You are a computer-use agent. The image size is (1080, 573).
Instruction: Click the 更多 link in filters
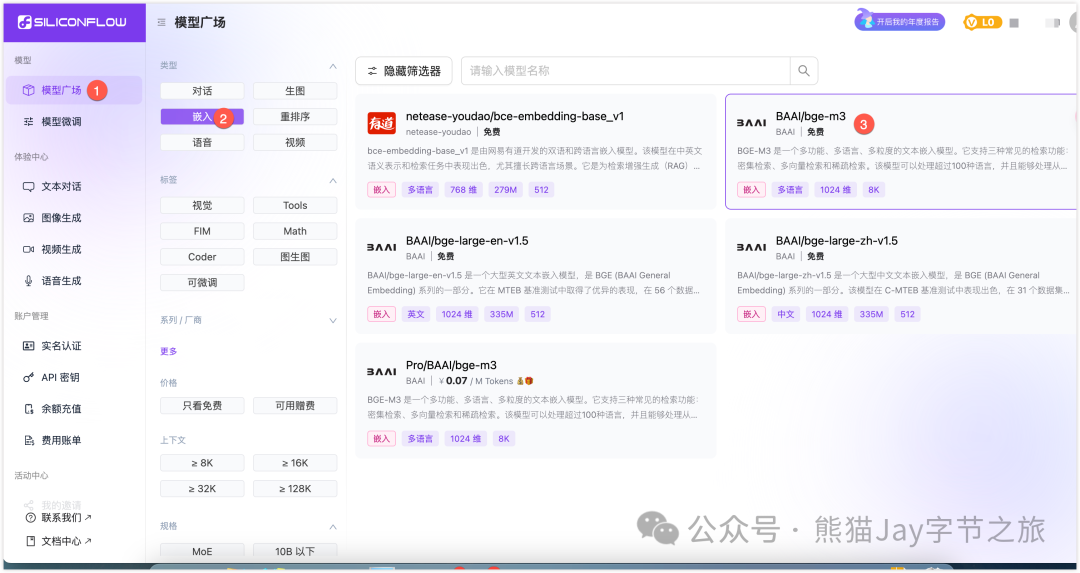[169, 351]
